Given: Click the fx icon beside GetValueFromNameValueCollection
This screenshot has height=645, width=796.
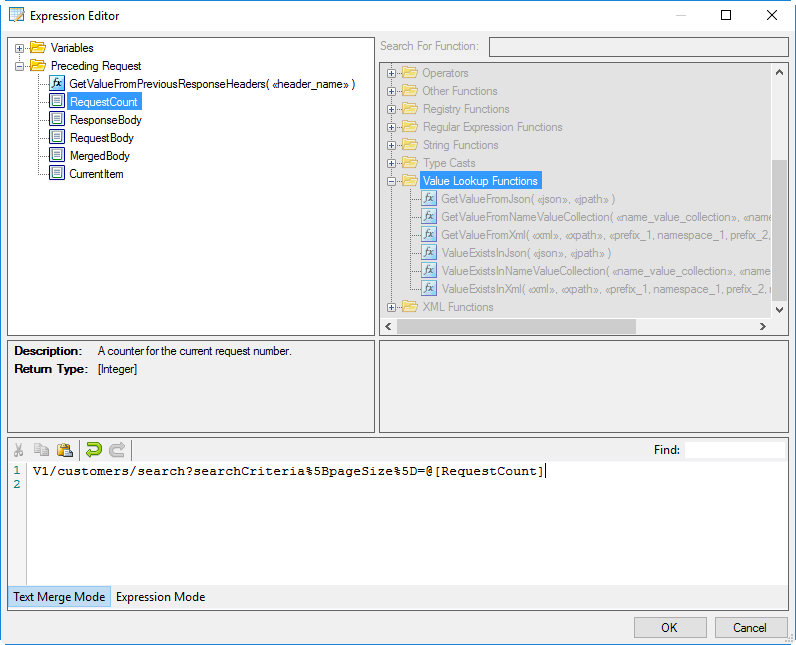Looking at the screenshot, I should click(x=429, y=216).
